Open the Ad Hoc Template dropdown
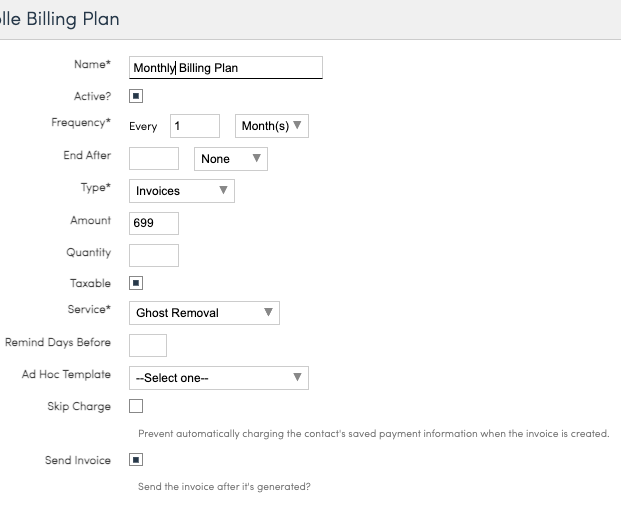The width and height of the screenshot is (621, 509). click(x=218, y=377)
